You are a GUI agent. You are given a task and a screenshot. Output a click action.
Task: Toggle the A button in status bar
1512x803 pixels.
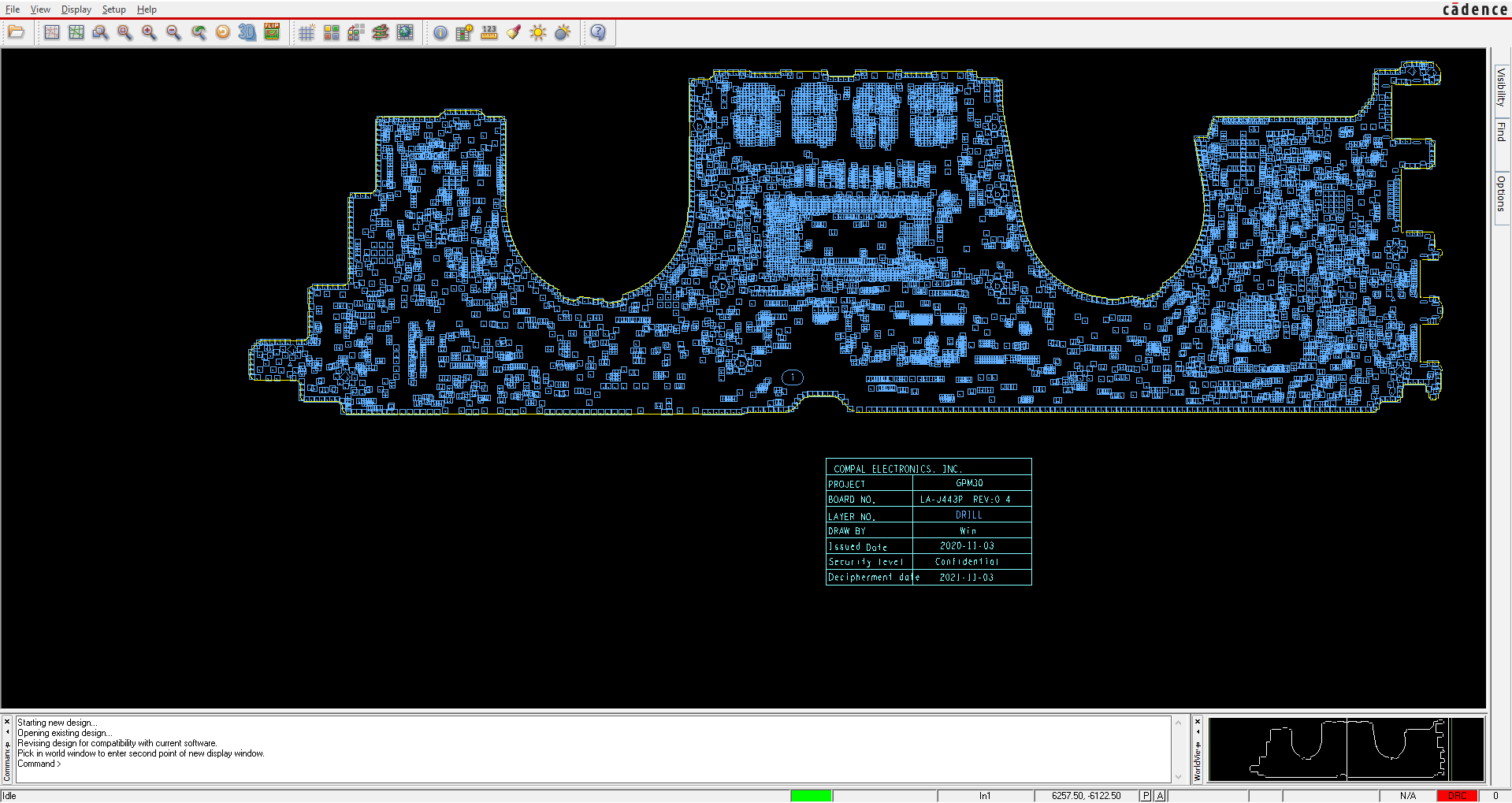pyautogui.click(x=1160, y=796)
